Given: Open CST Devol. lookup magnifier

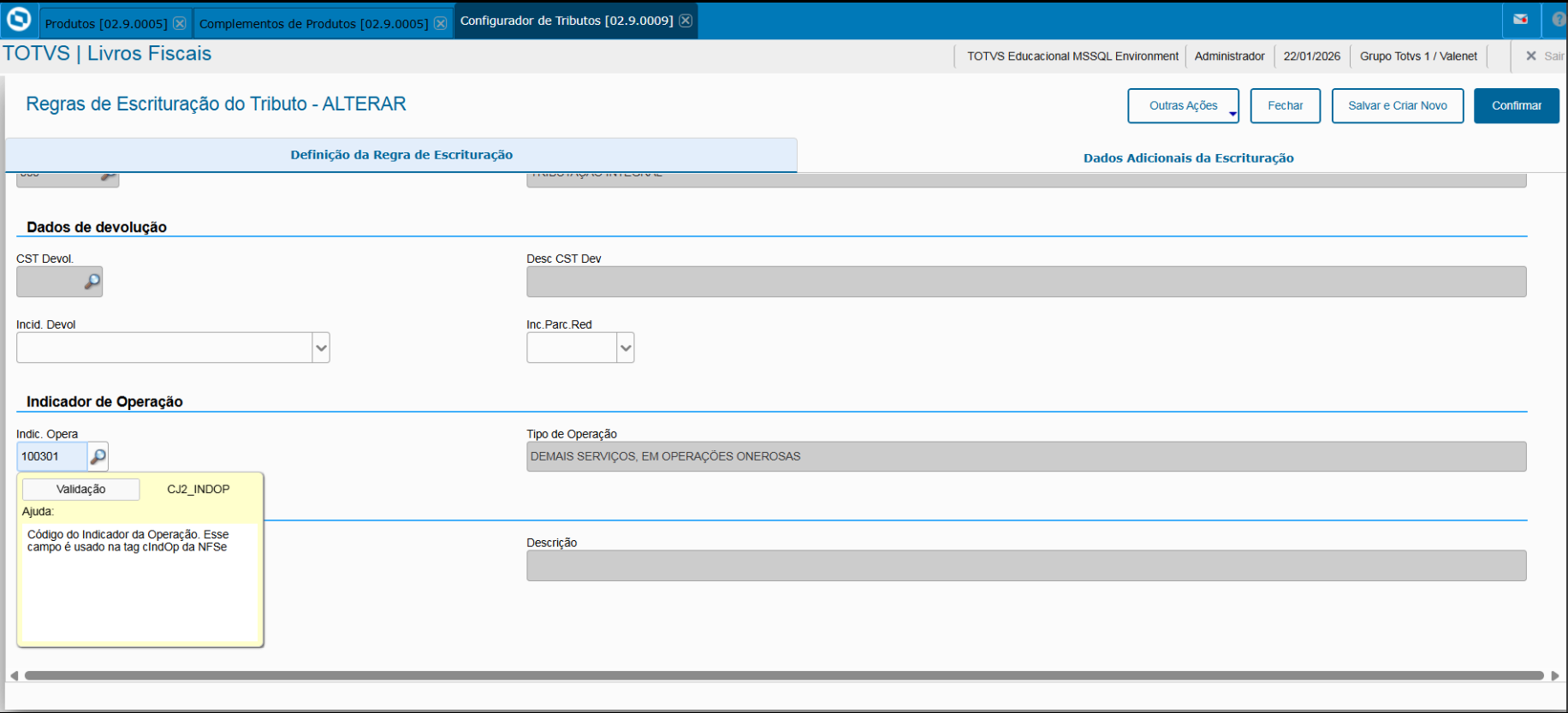Looking at the screenshot, I should (92, 282).
